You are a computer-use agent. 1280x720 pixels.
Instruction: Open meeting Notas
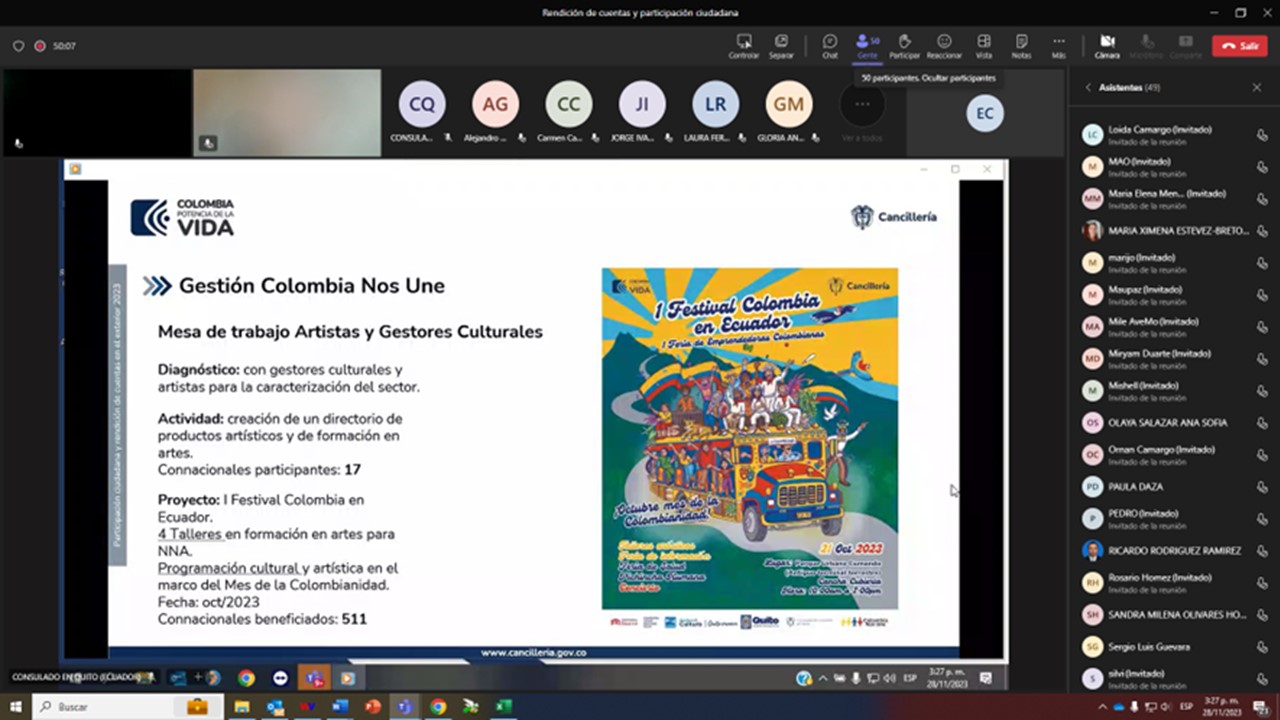1021,46
